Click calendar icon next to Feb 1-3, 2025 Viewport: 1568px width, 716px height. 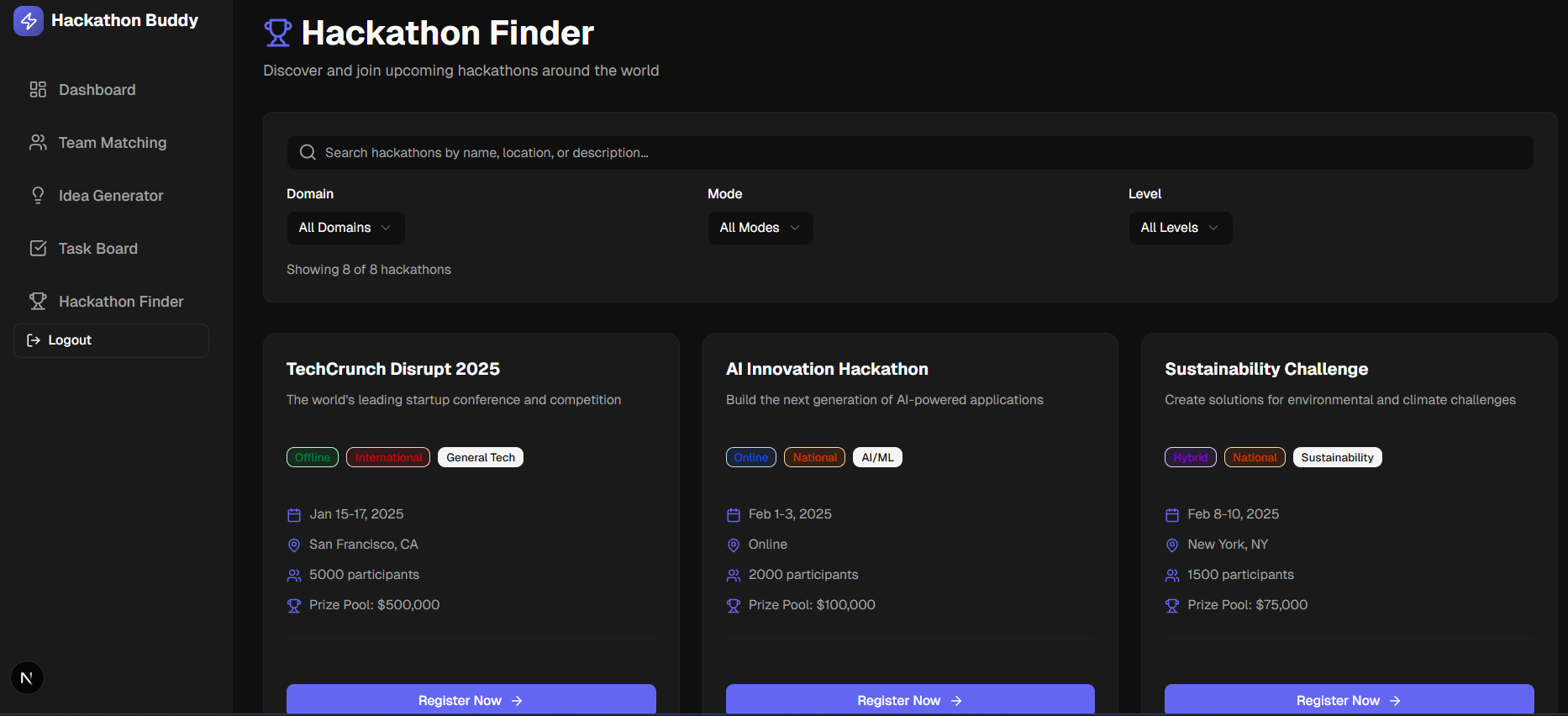(x=734, y=515)
